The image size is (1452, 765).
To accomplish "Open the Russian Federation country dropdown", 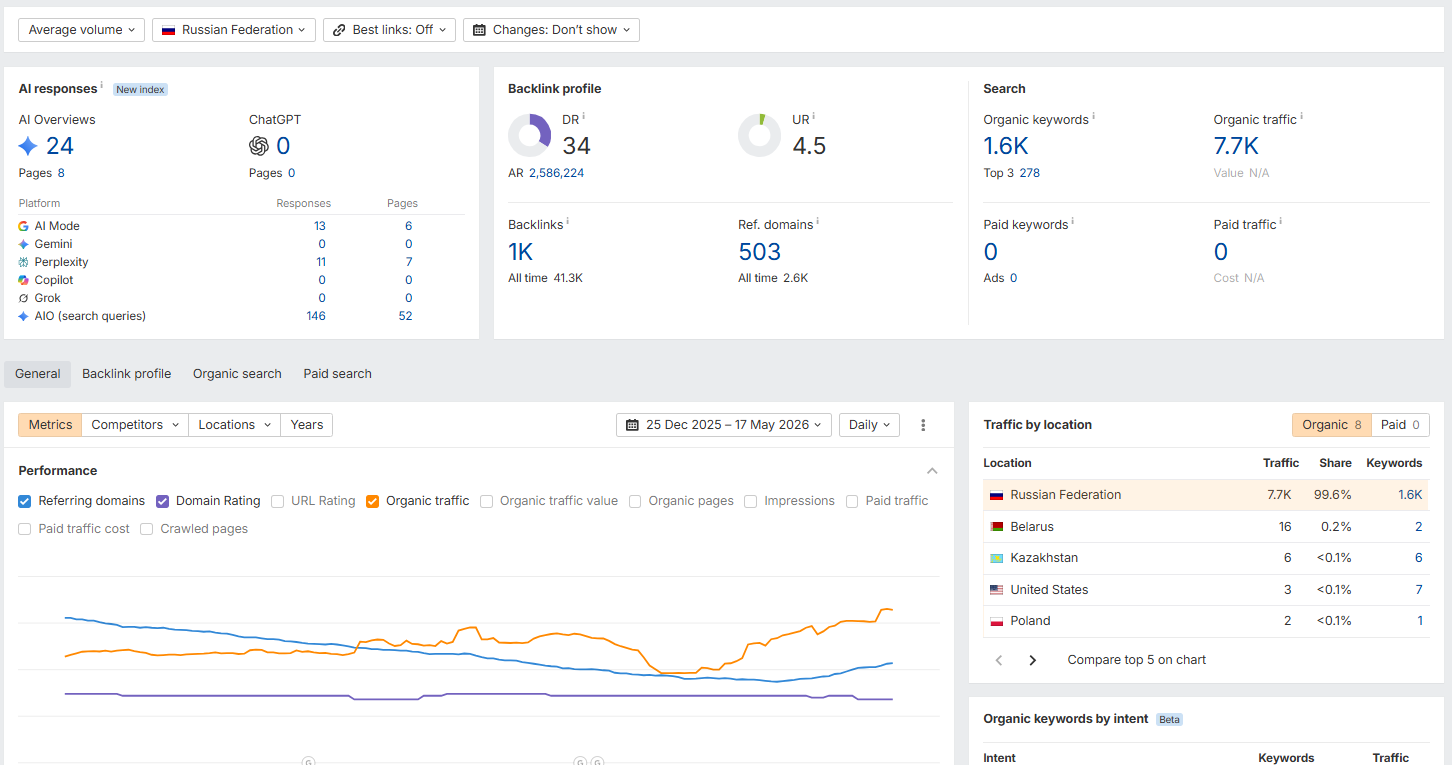I will point(234,30).
